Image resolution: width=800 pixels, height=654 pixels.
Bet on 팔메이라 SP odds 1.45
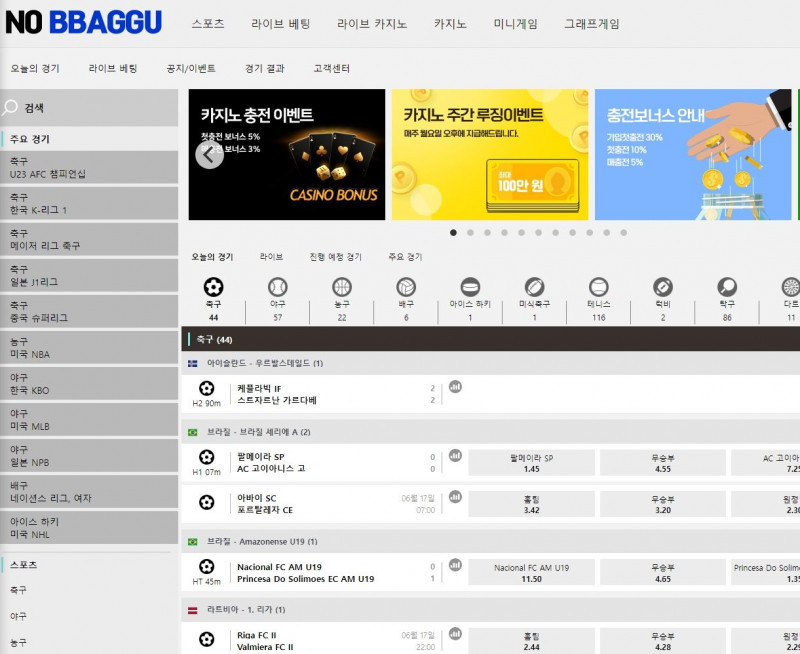[x=531, y=463]
